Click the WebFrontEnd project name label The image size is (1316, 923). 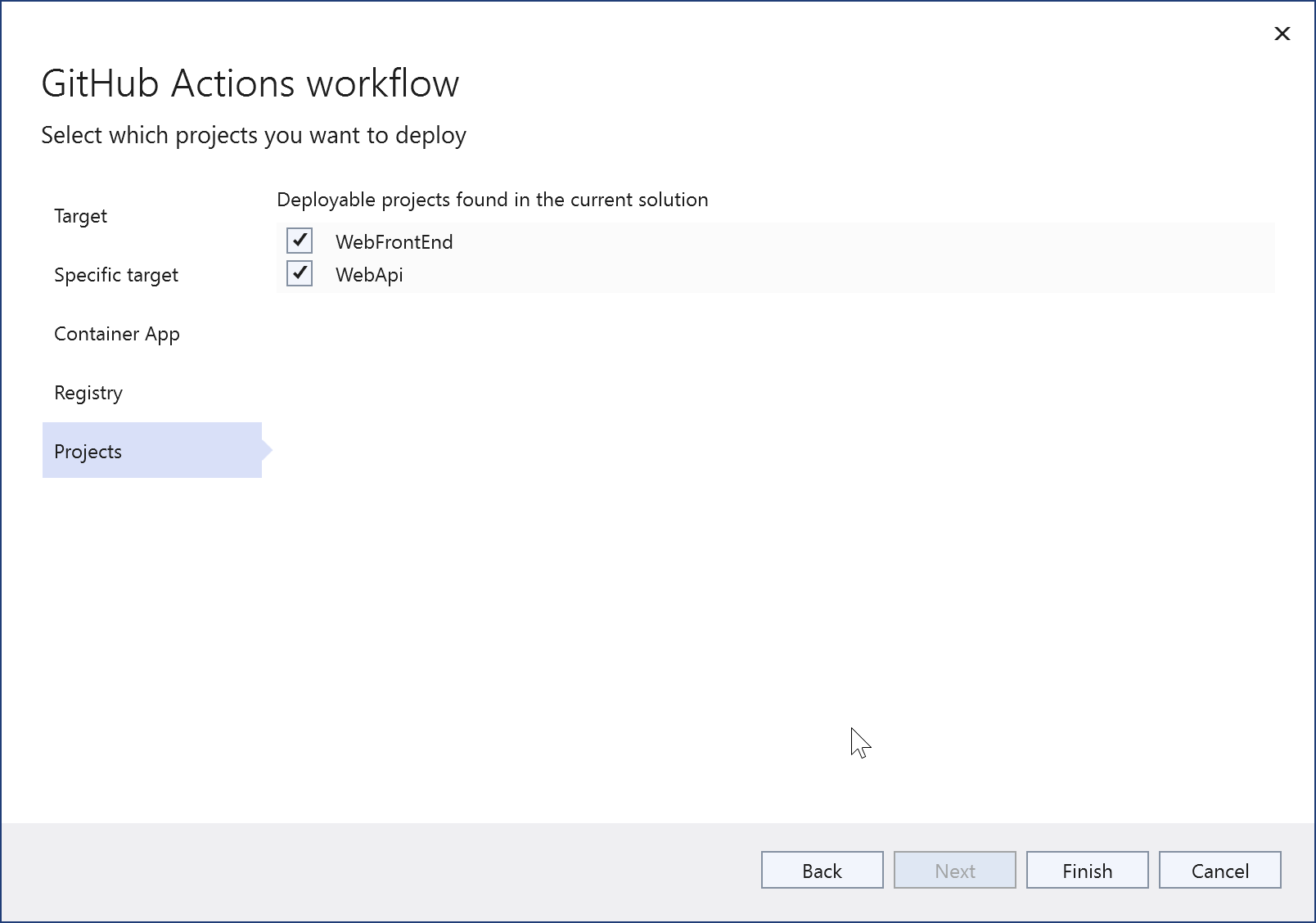pyautogui.click(x=394, y=241)
